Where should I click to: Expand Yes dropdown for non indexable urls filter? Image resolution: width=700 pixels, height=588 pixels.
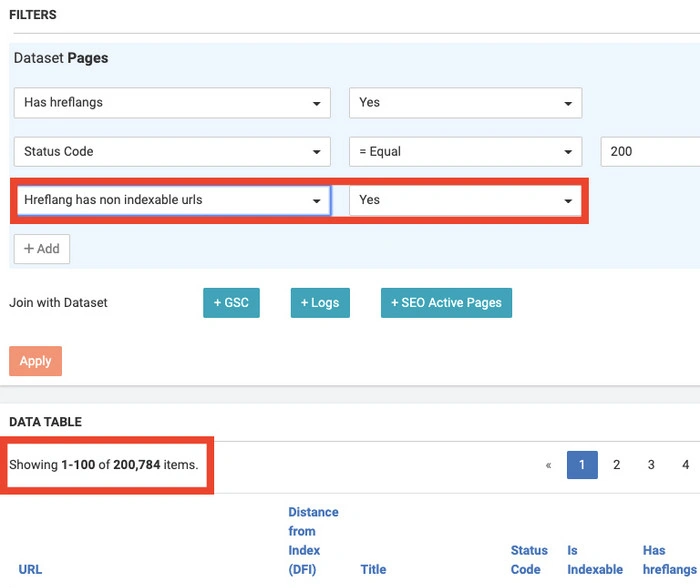coord(465,200)
